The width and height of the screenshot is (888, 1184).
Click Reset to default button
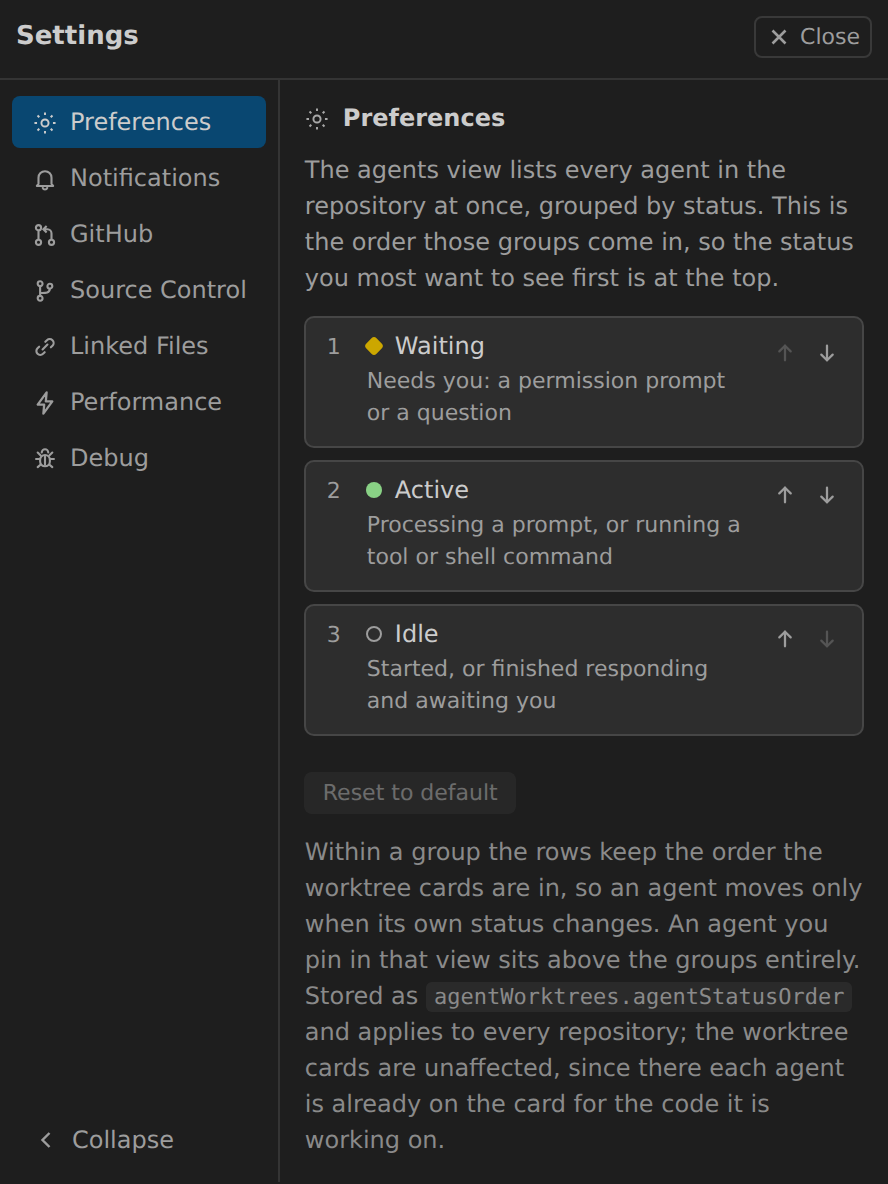tap(410, 793)
